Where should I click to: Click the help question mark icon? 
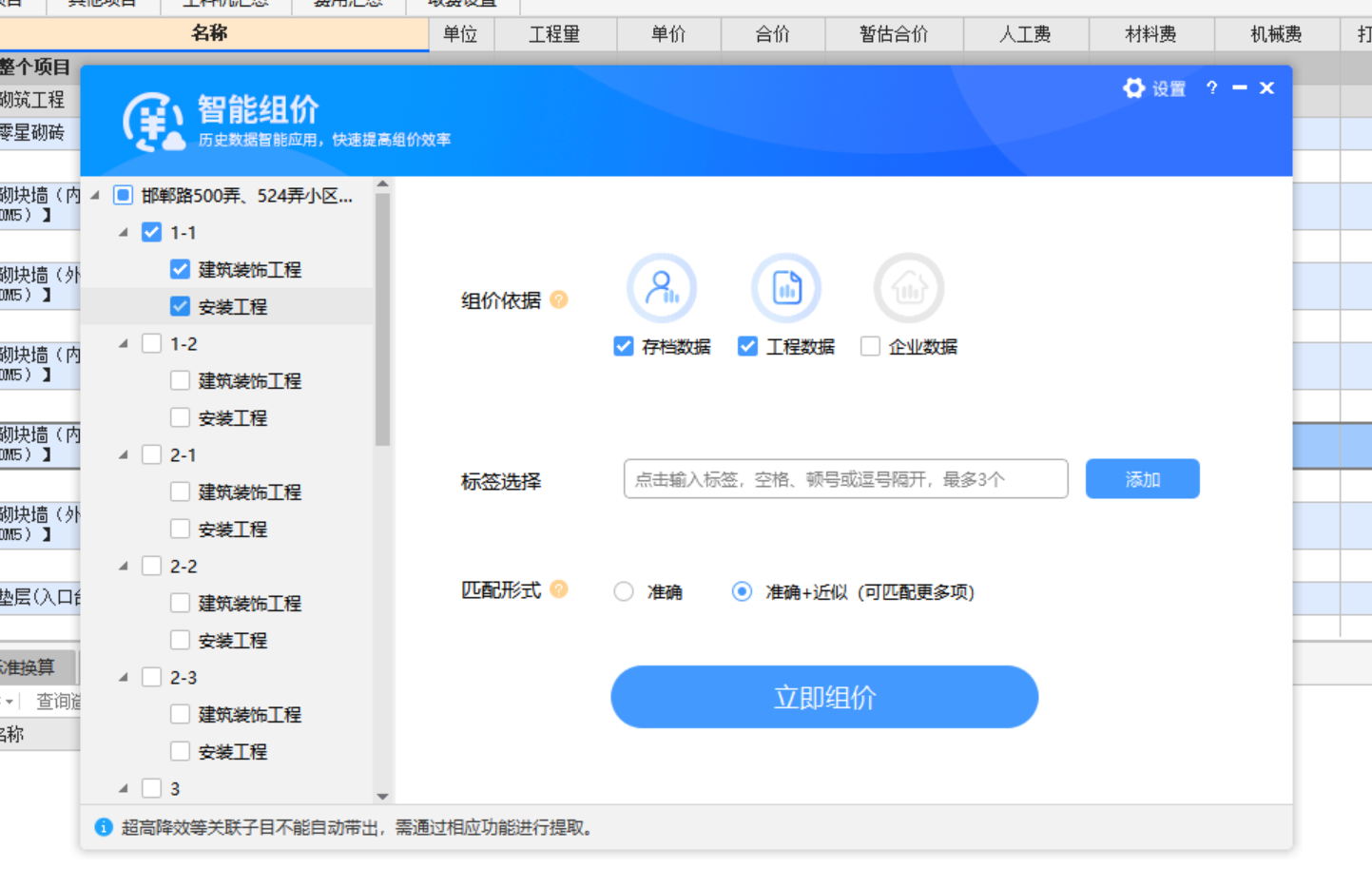(x=1211, y=87)
